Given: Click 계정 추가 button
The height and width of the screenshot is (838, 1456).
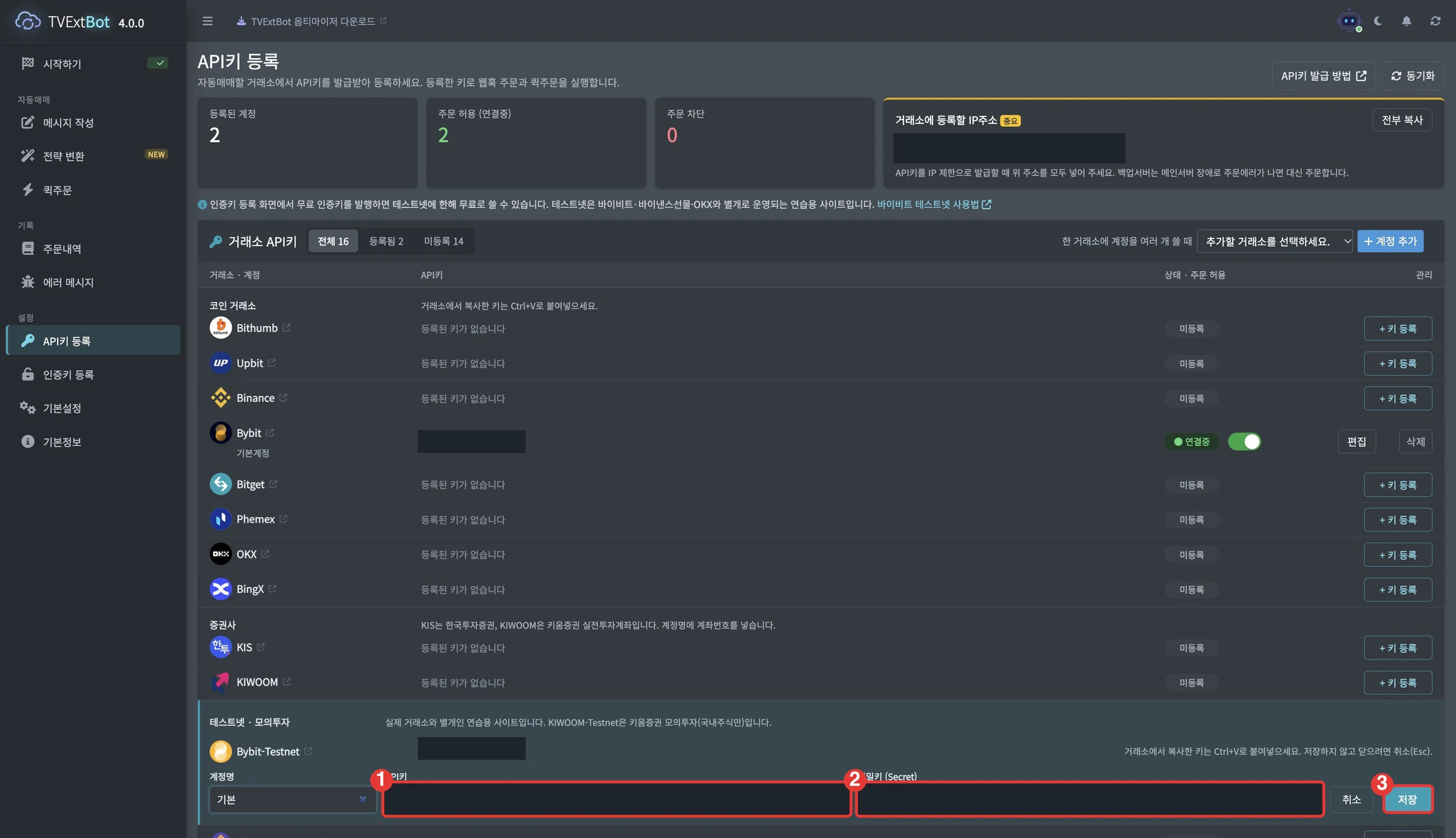Looking at the screenshot, I should tap(1390, 242).
